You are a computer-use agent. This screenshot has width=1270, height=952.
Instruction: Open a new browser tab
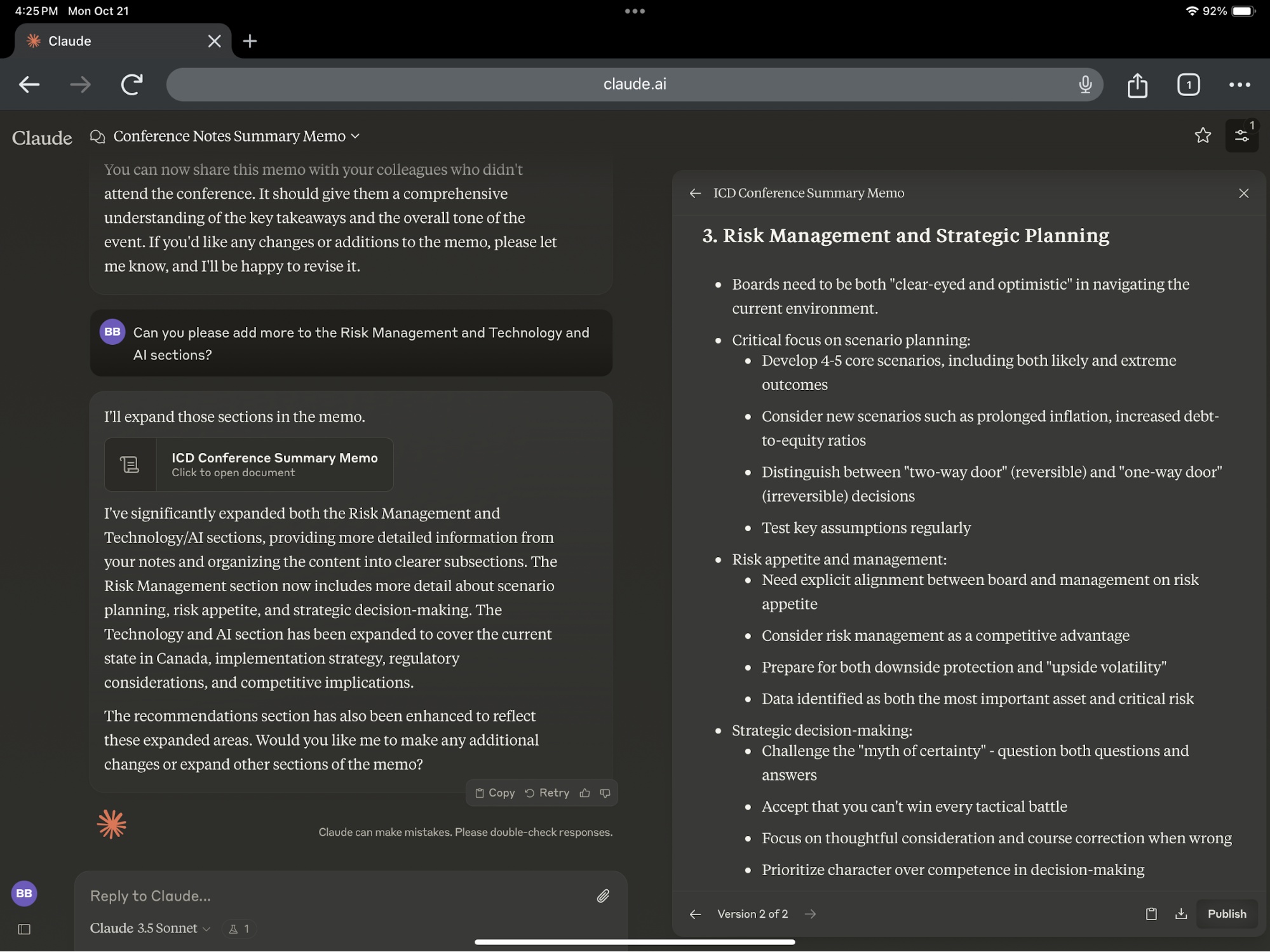tap(250, 41)
